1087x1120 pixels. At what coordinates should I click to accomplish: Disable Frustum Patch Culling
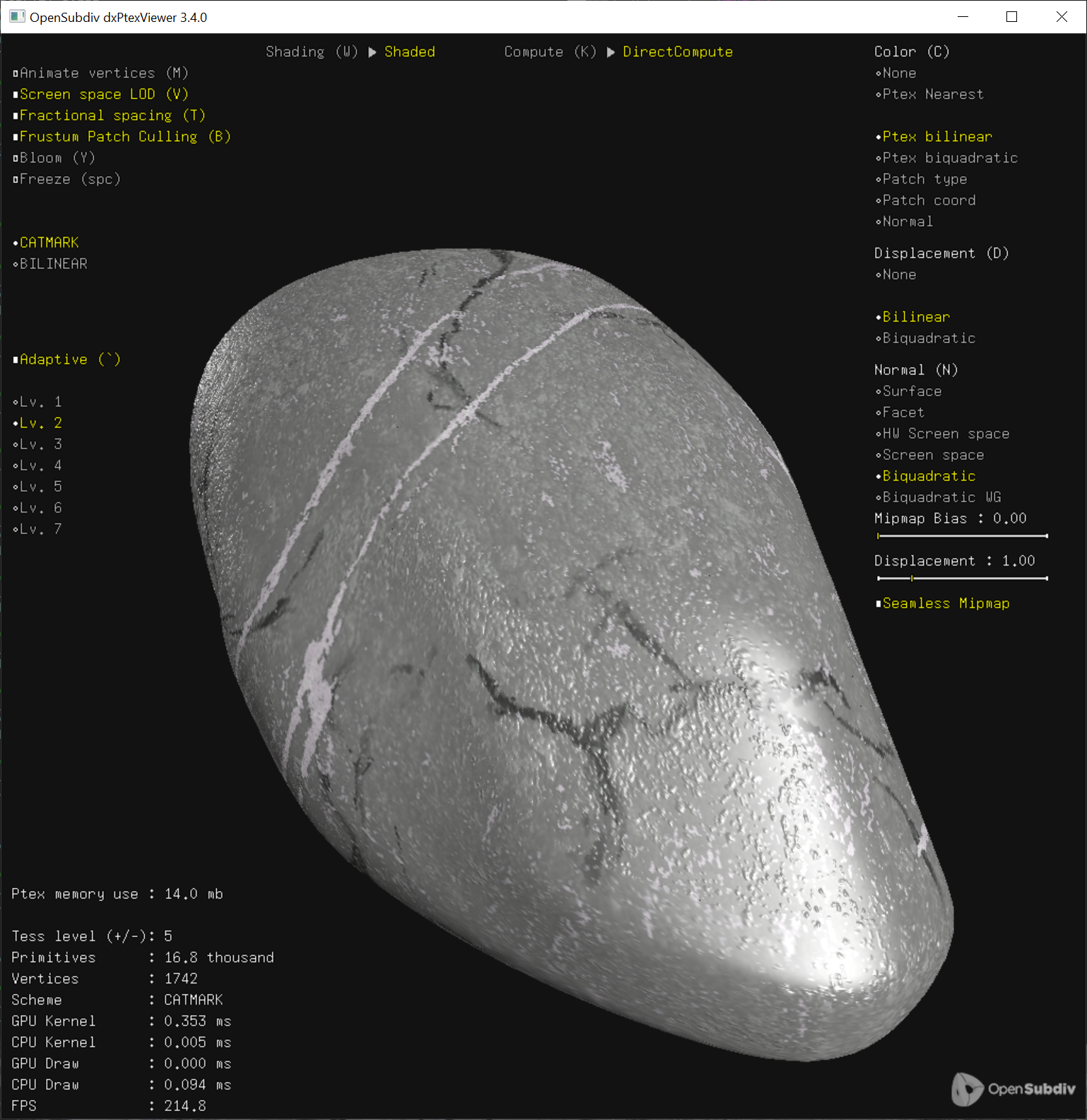(x=122, y=136)
